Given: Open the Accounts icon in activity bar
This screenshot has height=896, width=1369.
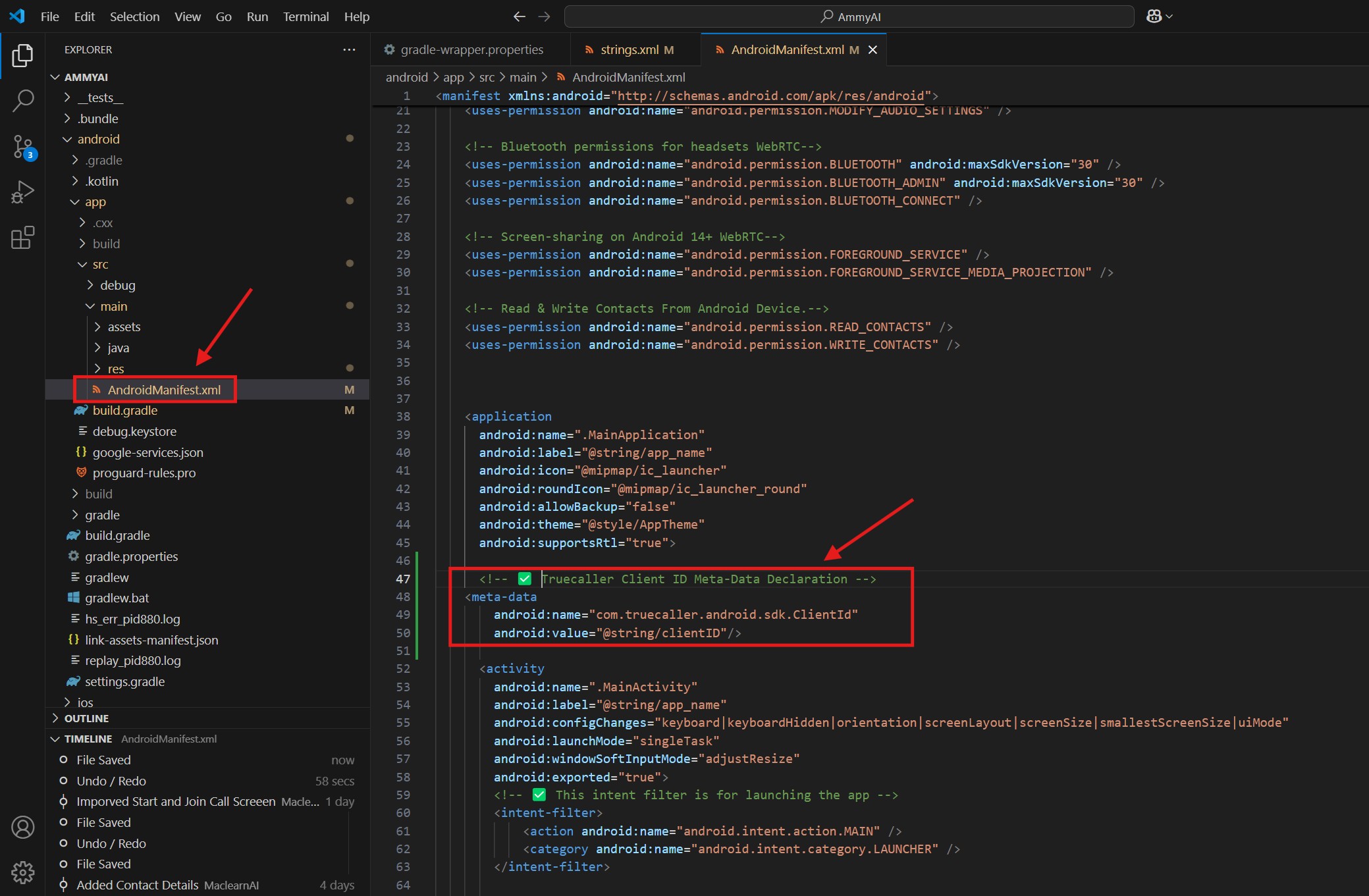Looking at the screenshot, I should [22, 827].
